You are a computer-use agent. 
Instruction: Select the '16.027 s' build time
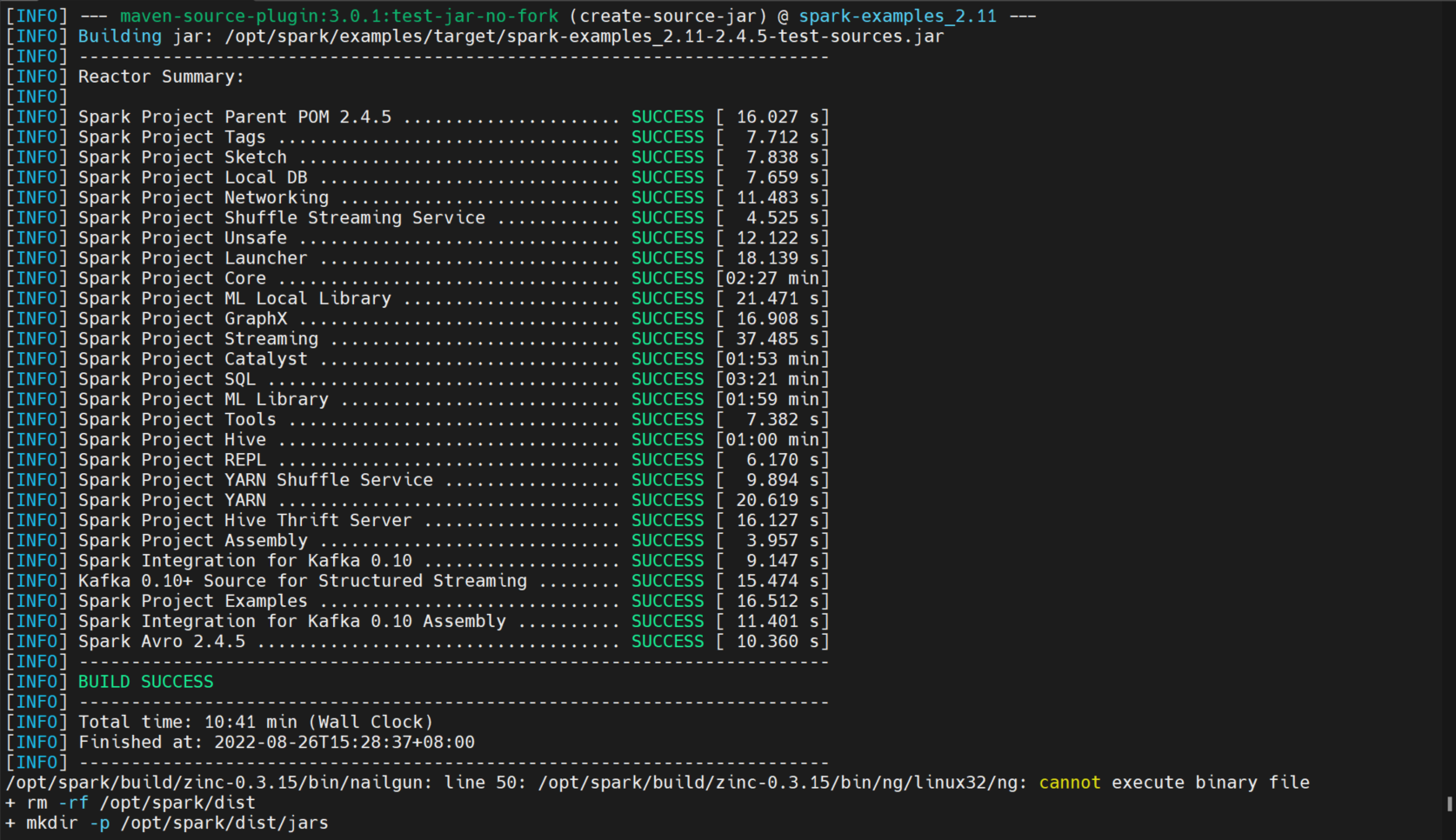click(778, 117)
